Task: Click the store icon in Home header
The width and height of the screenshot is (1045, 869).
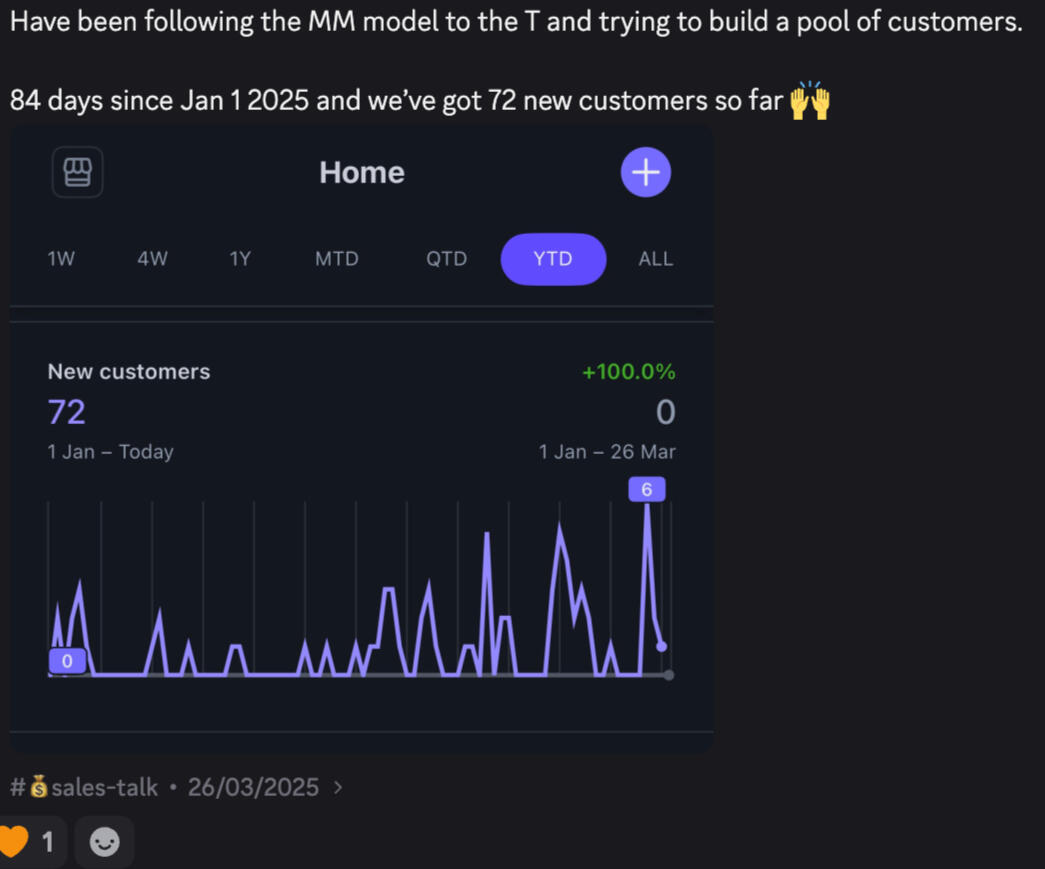Action: [x=77, y=172]
